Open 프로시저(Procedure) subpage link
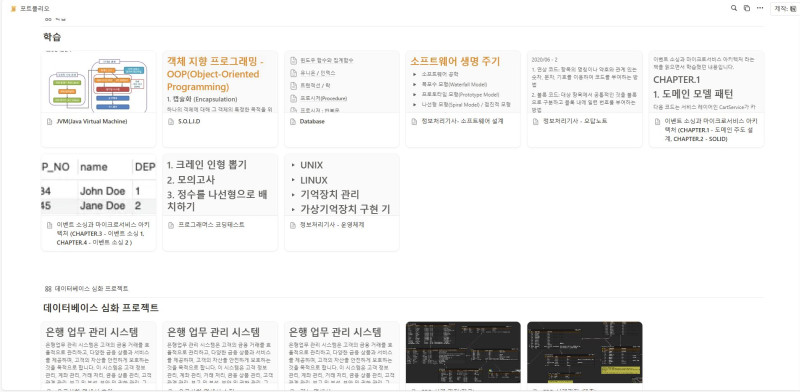The height and width of the screenshot is (392, 800). point(323,98)
